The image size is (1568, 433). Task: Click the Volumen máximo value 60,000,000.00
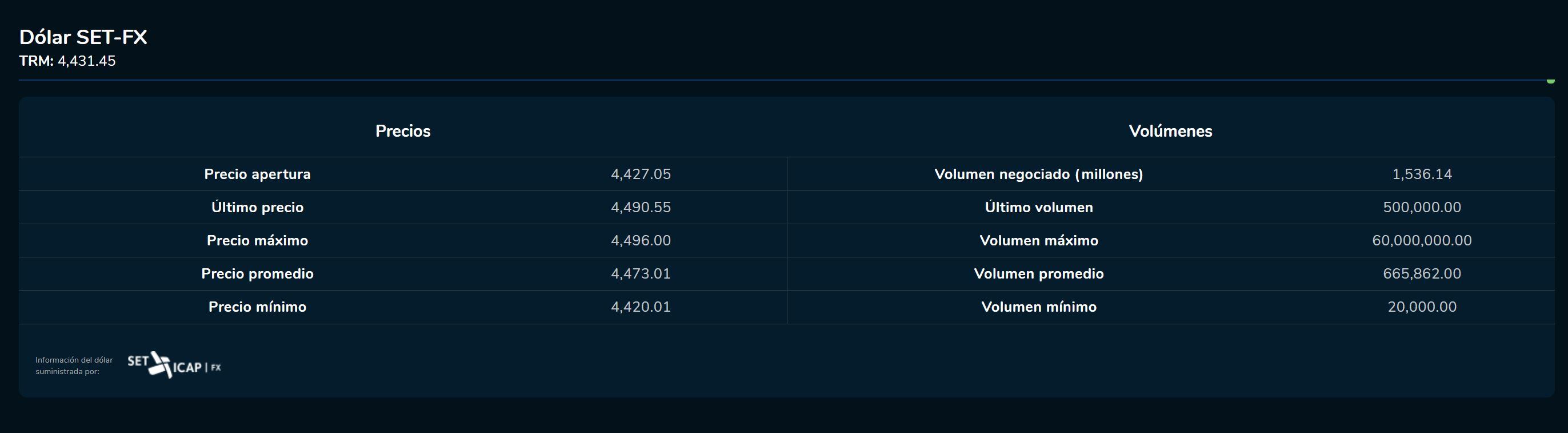coord(1421,241)
